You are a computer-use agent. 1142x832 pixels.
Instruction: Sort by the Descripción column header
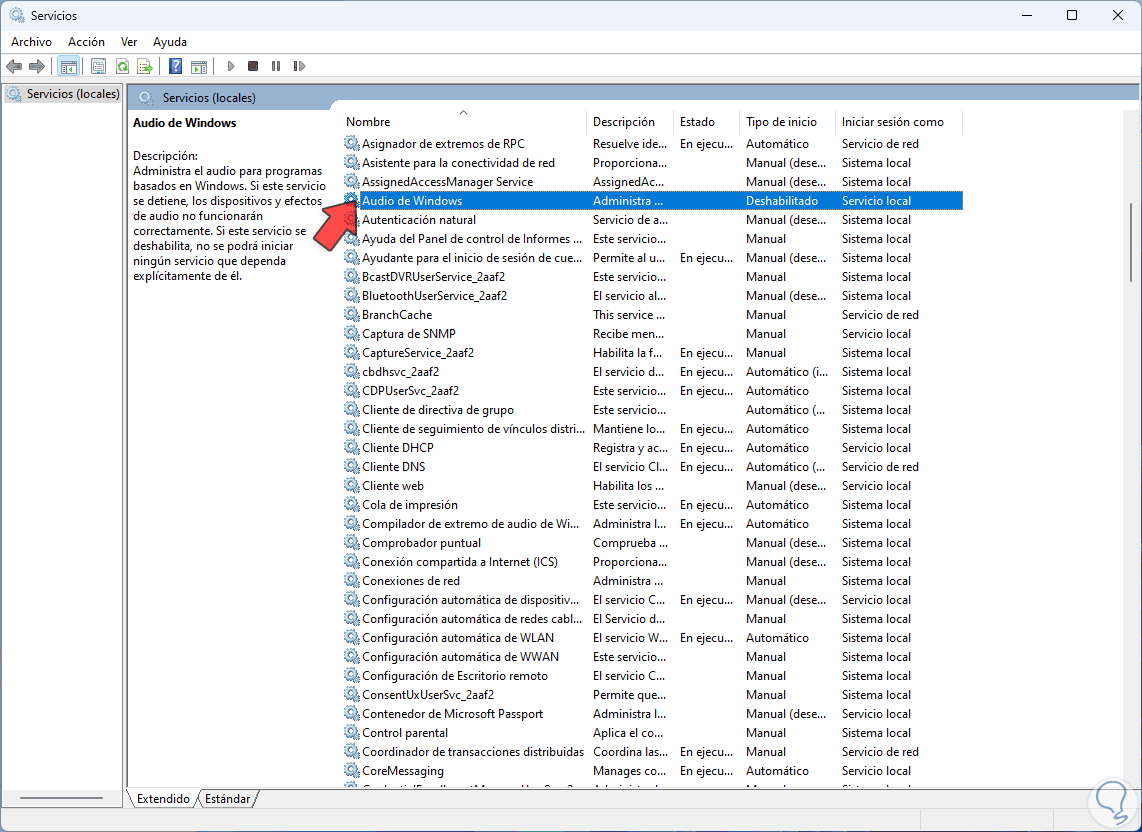click(x=630, y=122)
